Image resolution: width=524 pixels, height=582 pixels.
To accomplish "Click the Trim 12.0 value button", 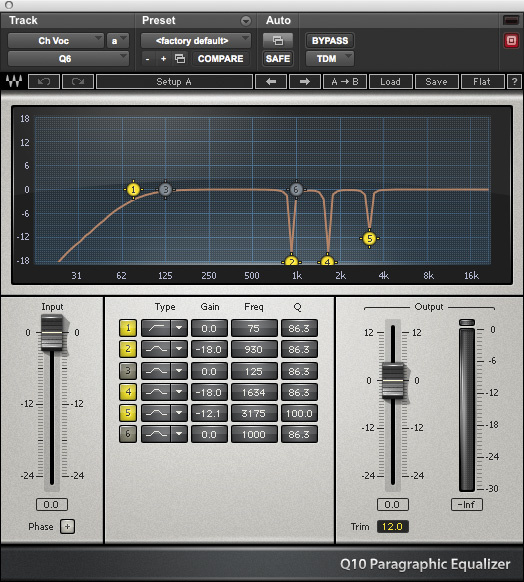I will tap(392, 526).
